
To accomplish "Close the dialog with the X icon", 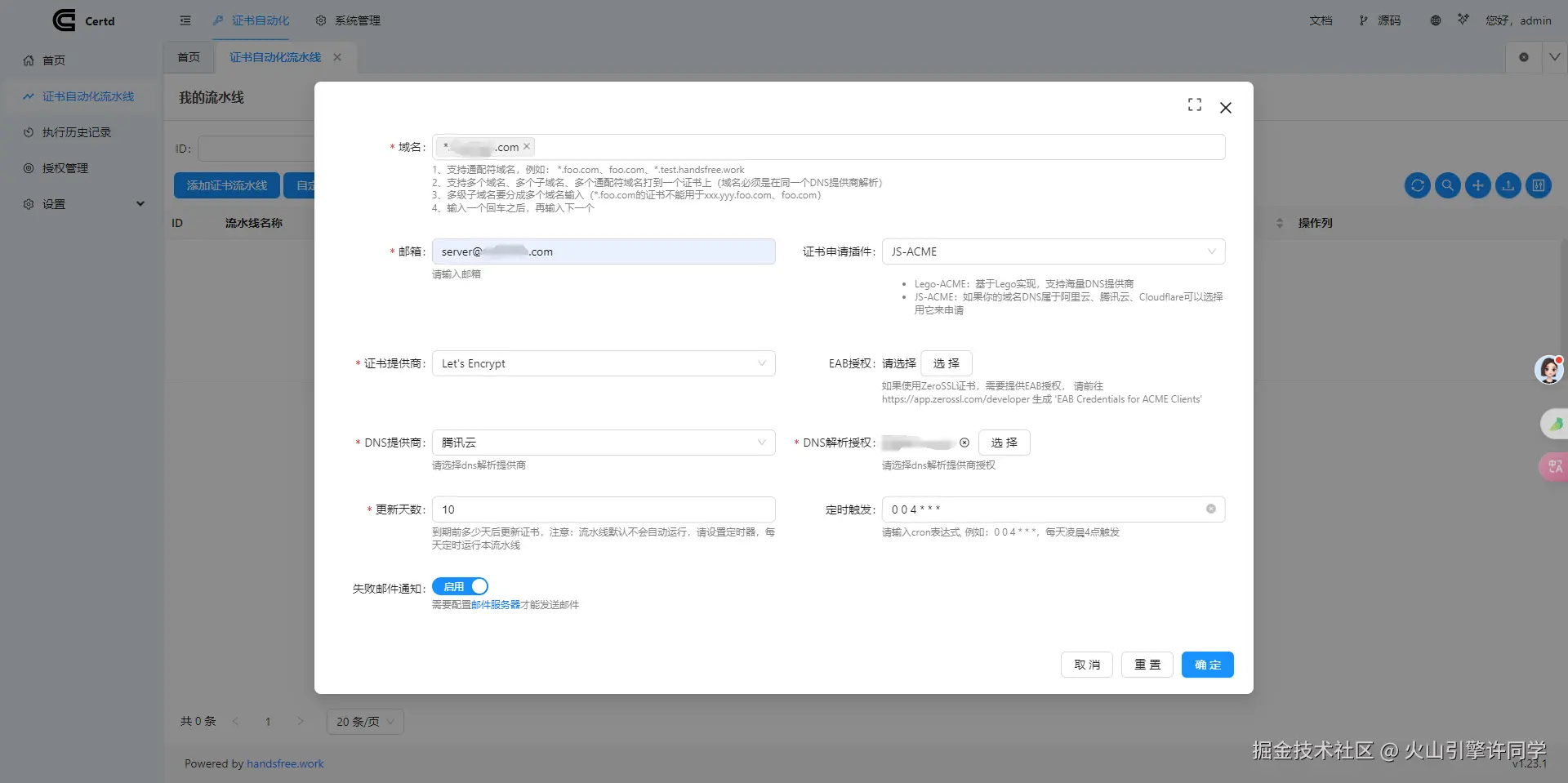I will click(x=1226, y=108).
